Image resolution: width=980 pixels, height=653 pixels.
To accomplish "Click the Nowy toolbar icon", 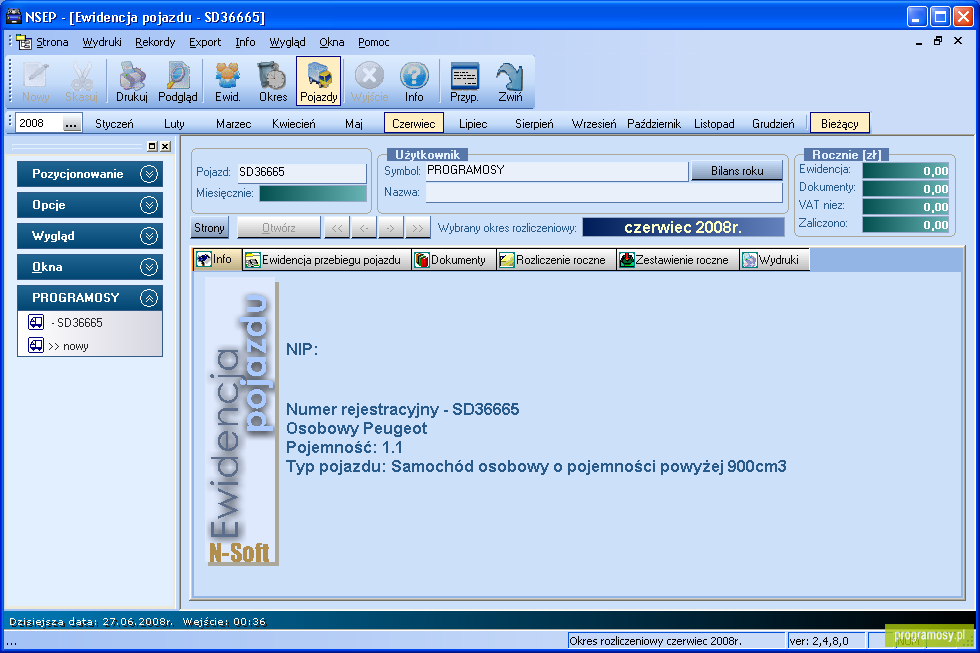I will pos(36,81).
